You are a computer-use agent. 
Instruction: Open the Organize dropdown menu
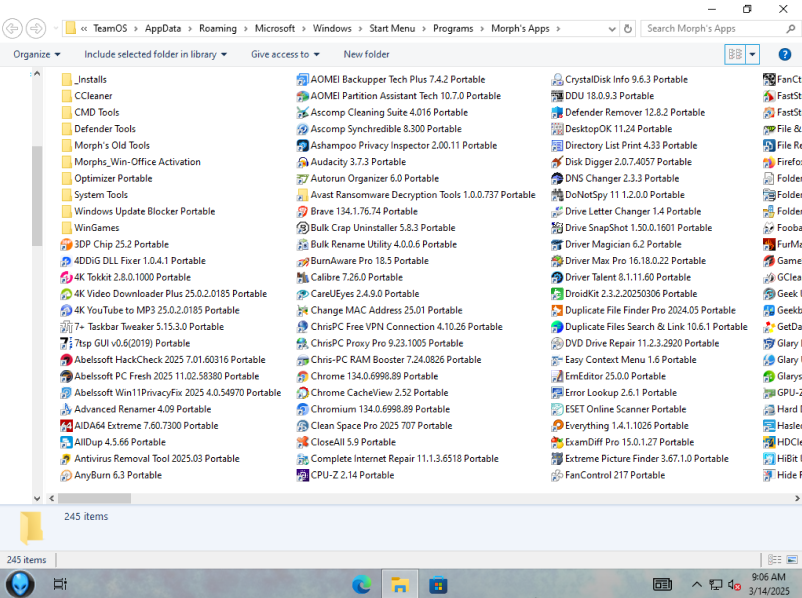click(x=37, y=54)
